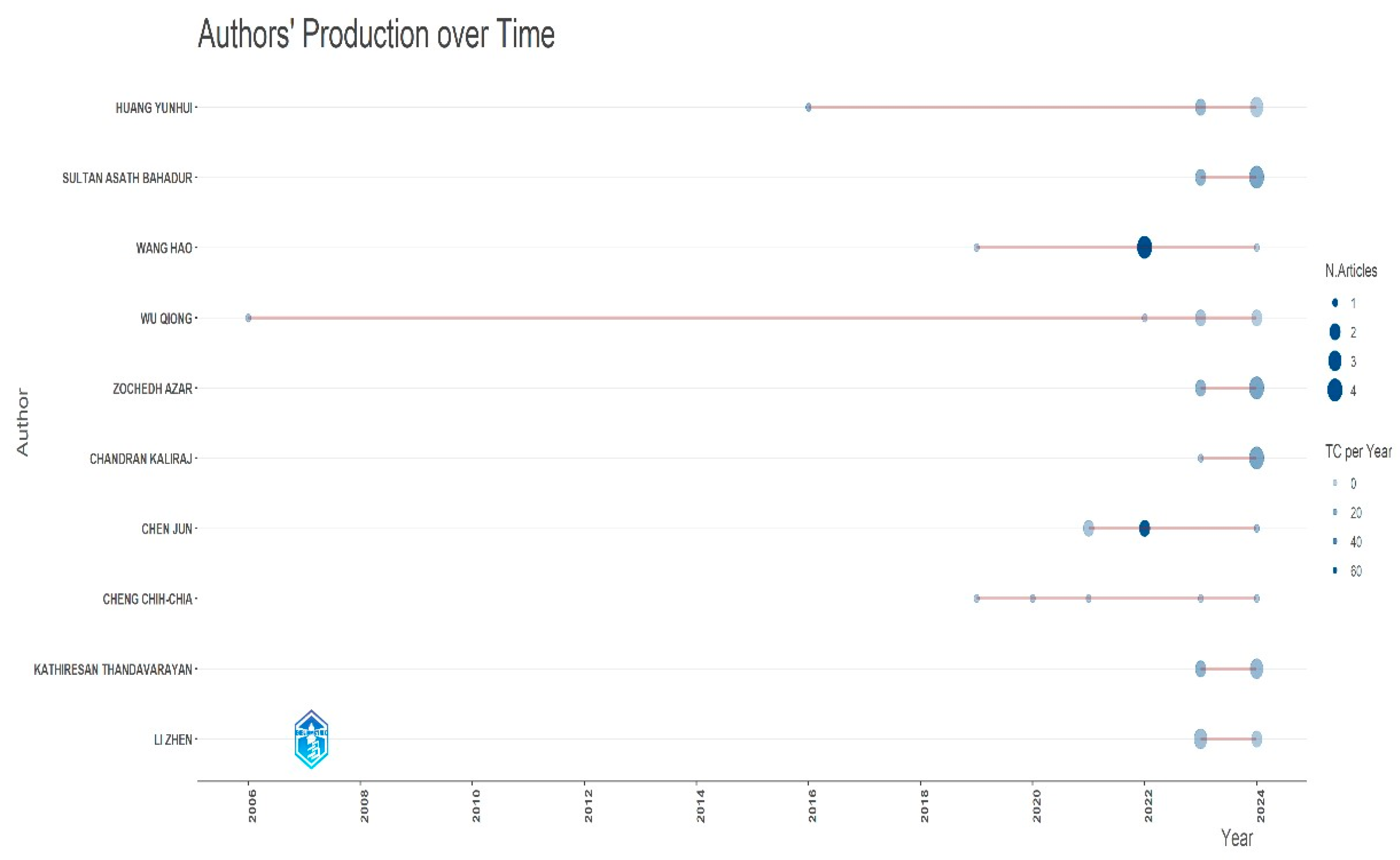Click the N.Articles legend circle for 4
Image resolution: width=1400 pixels, height=860 pixels.
(1334, 390)
